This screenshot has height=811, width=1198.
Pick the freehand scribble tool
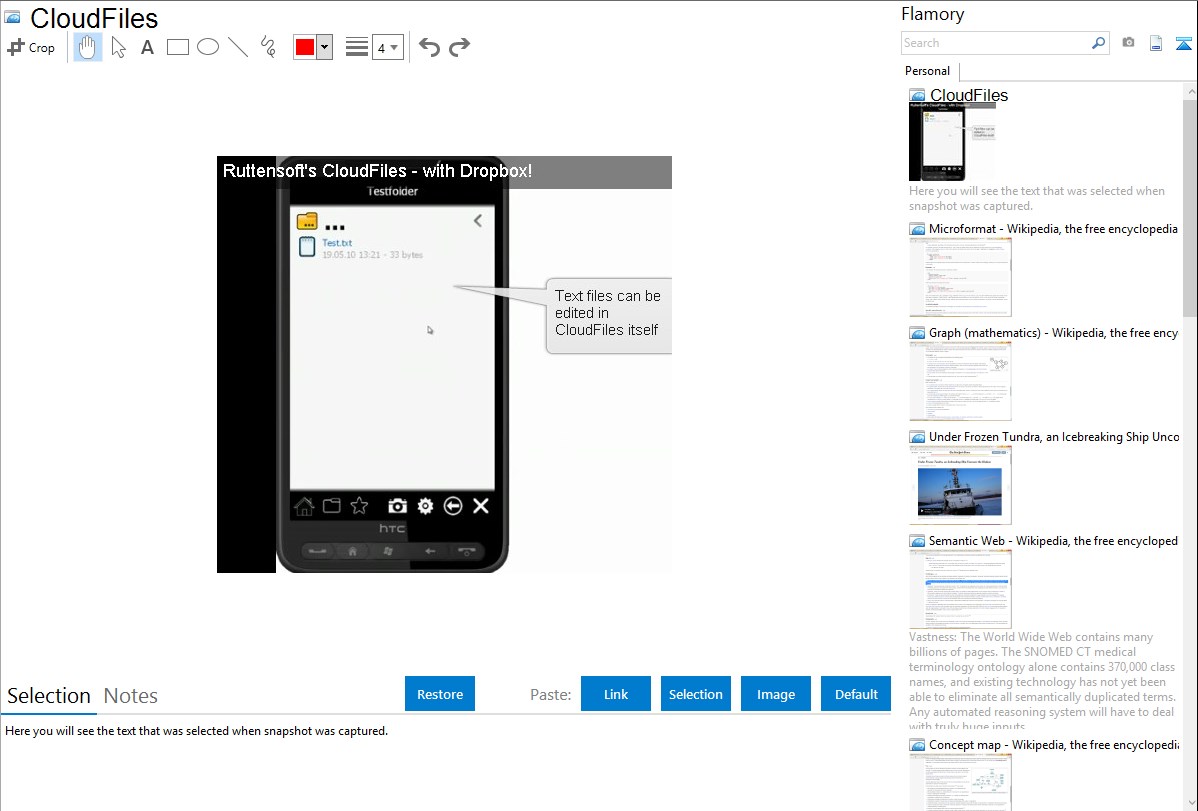(x=268, y=47)
